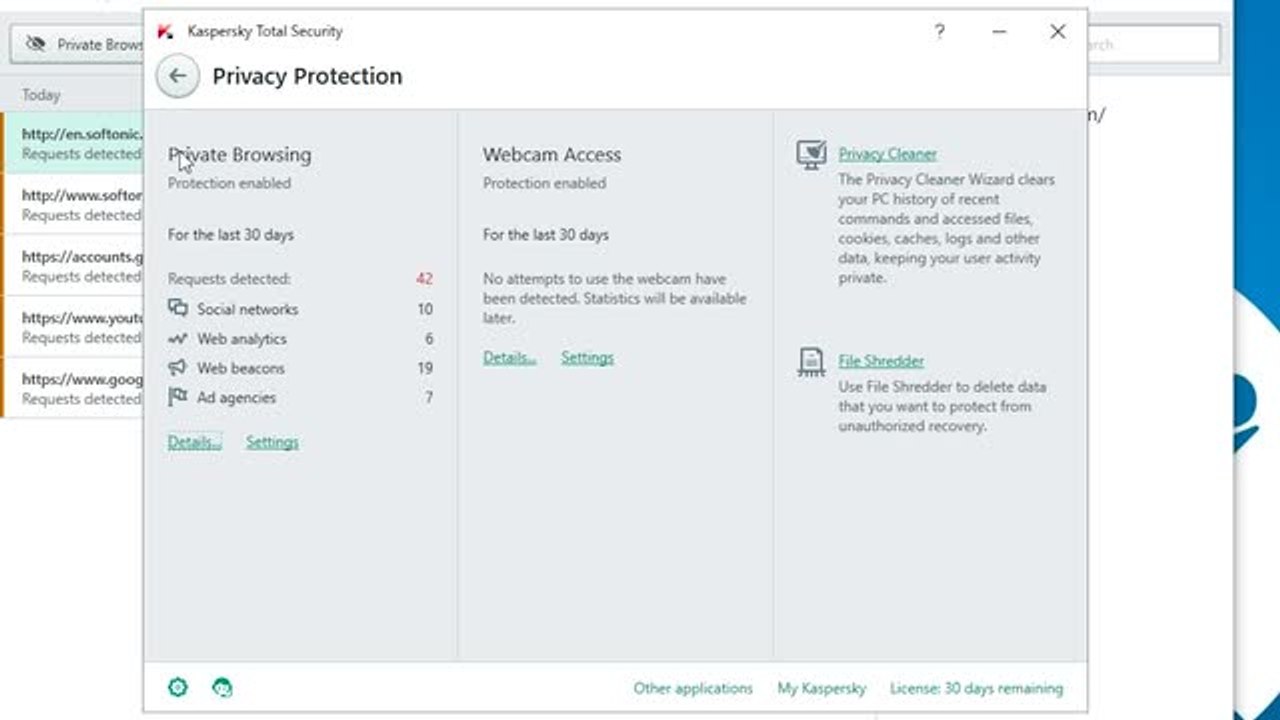Open the settings gear icon
The width and height of the screenshot is (1280, 720).
178,687
